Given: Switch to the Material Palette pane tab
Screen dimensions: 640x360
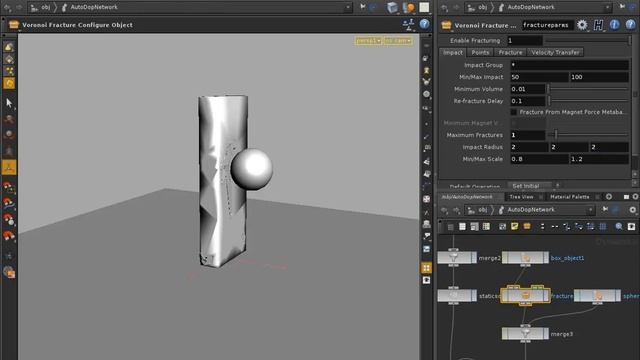Looking at the screenshot, I should 569,197.
